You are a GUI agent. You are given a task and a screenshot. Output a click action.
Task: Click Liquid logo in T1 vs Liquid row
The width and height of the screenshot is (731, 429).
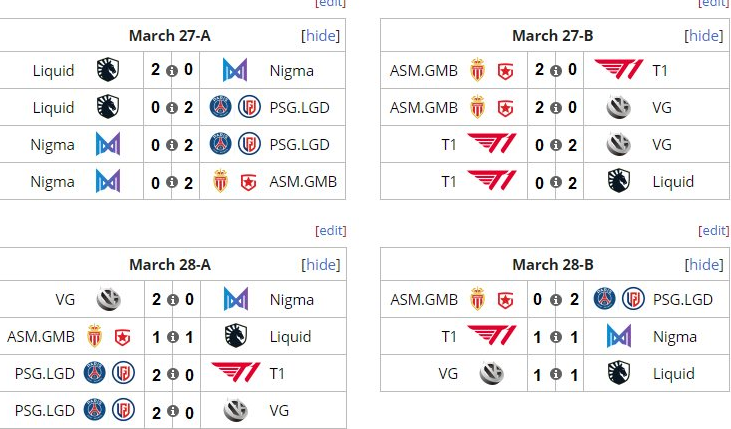619,181
